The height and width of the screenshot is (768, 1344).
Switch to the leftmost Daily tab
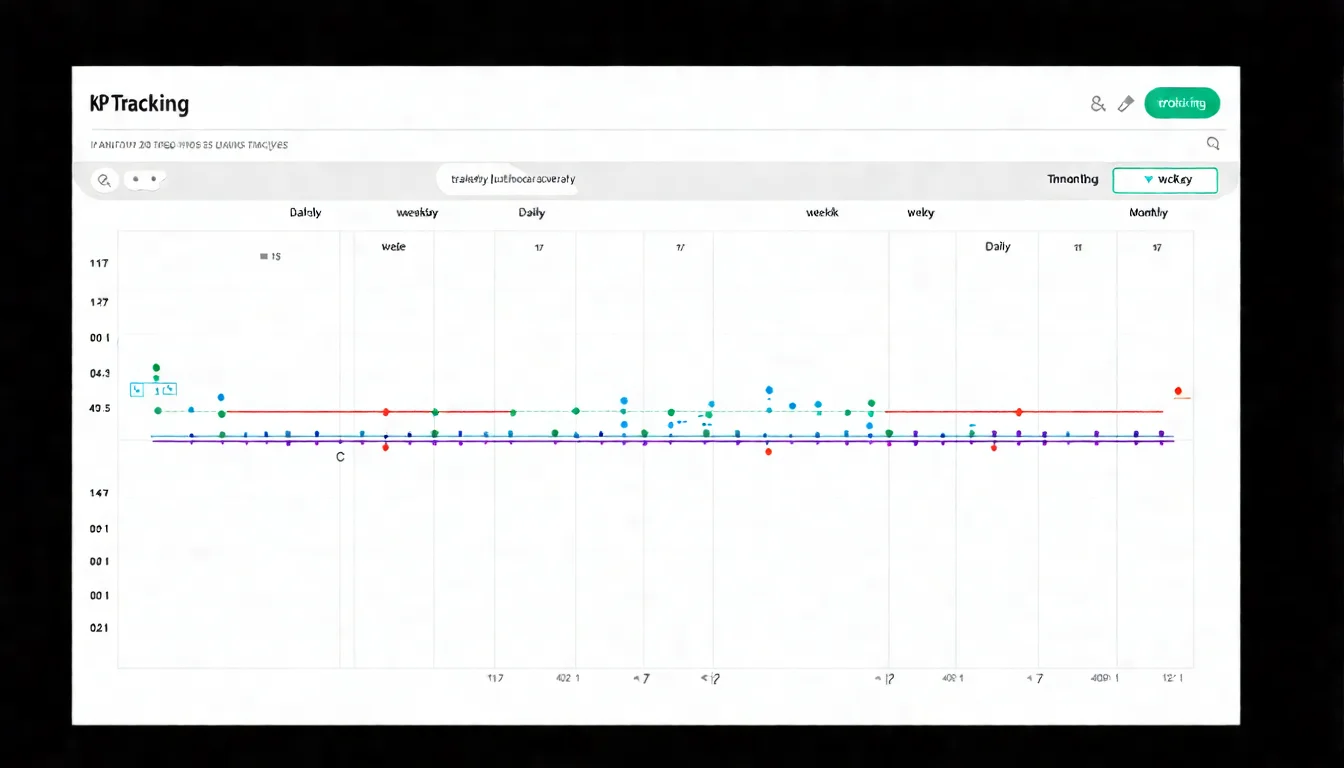(305, 213)
